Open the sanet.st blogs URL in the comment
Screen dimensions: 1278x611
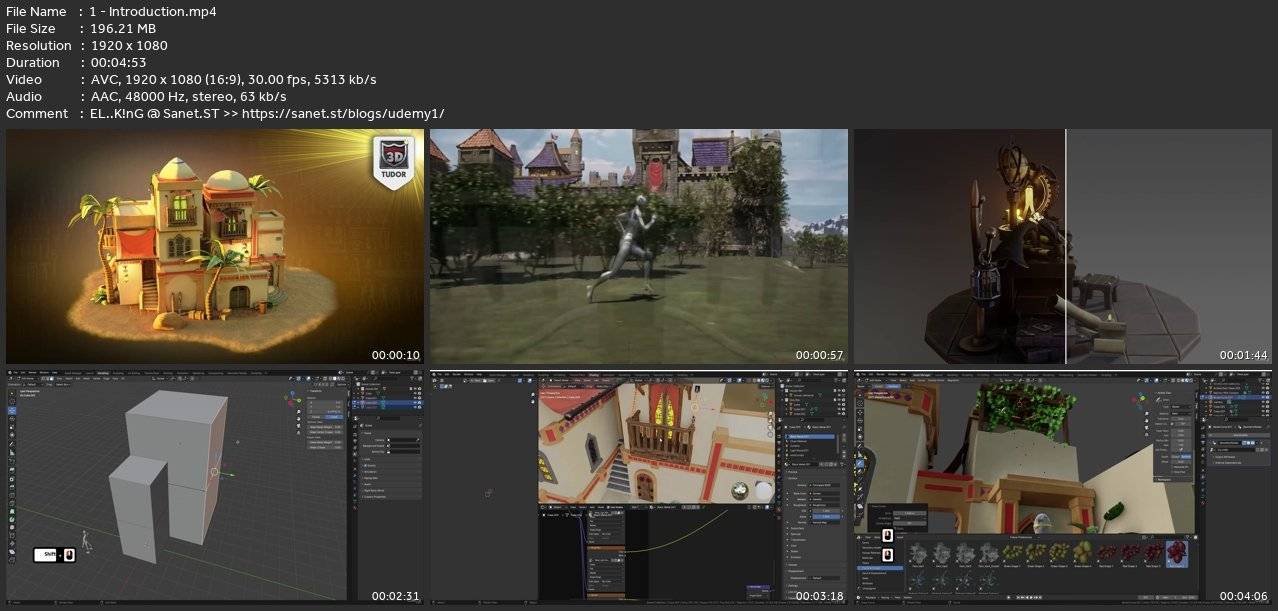coord(343,113)
